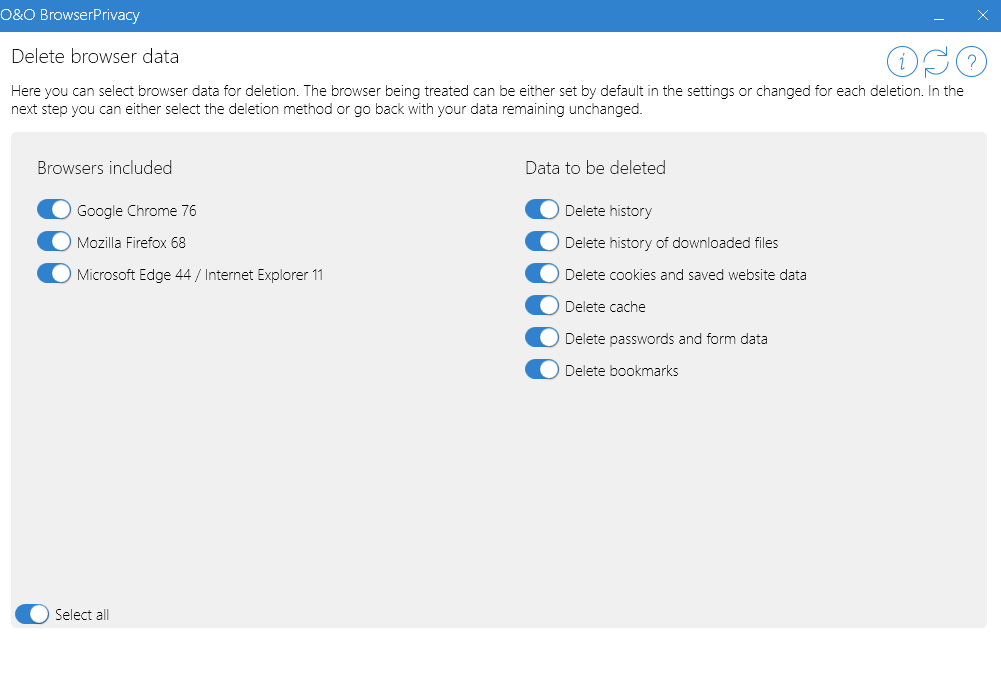Open help using the question mark icon
The height and width of the screenshot is (696, 1001).
point(971,61)
